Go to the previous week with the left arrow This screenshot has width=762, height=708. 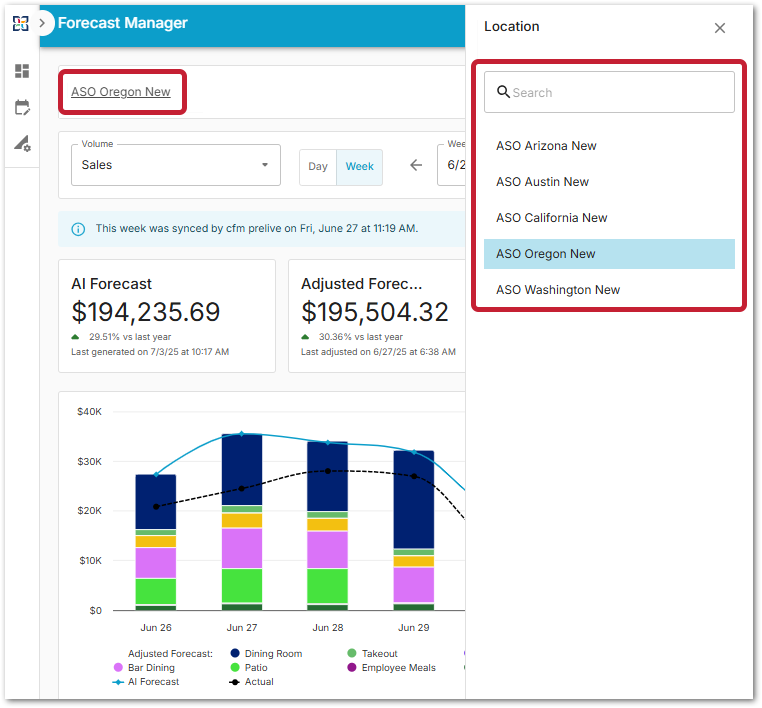pos(416,166)
